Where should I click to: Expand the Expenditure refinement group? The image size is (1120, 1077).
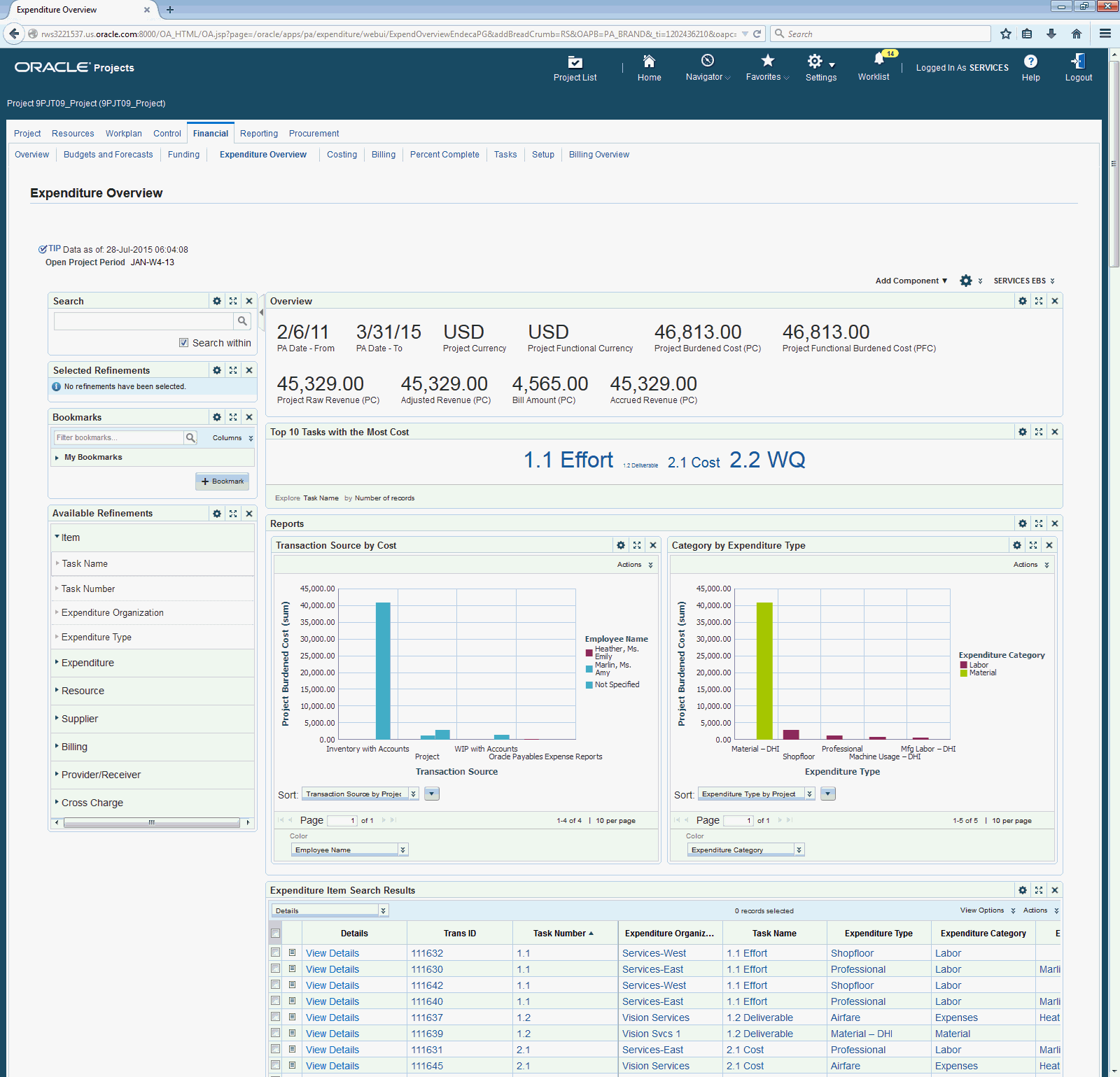point(57,661)
